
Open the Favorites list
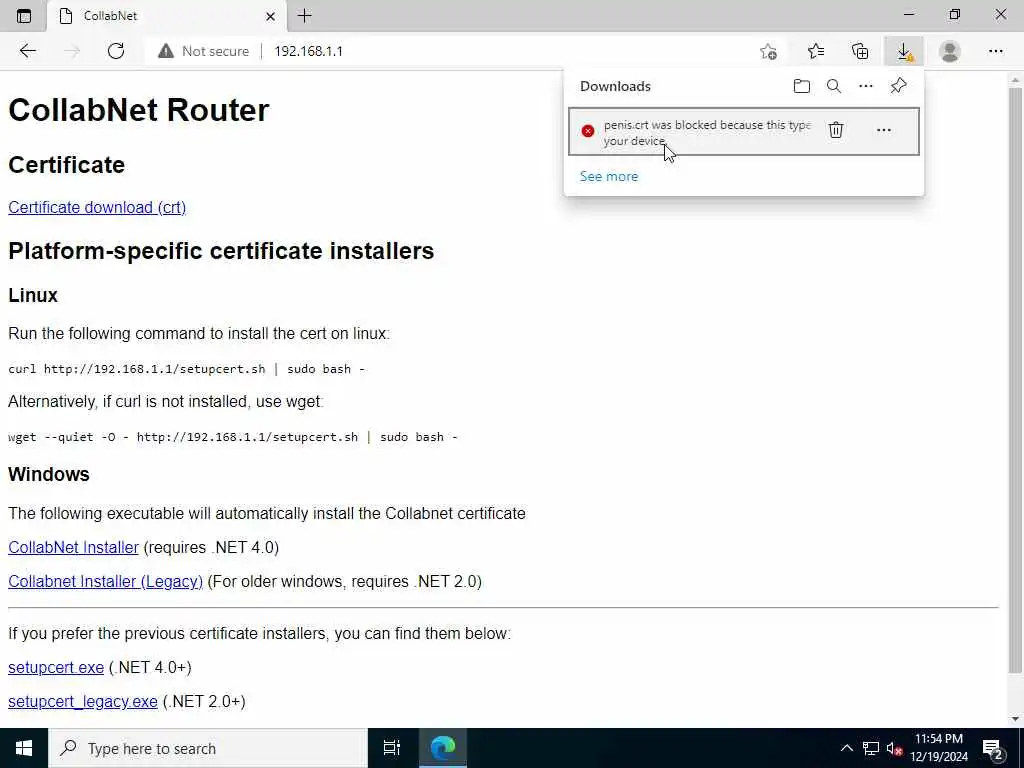(x=815, y=51)
